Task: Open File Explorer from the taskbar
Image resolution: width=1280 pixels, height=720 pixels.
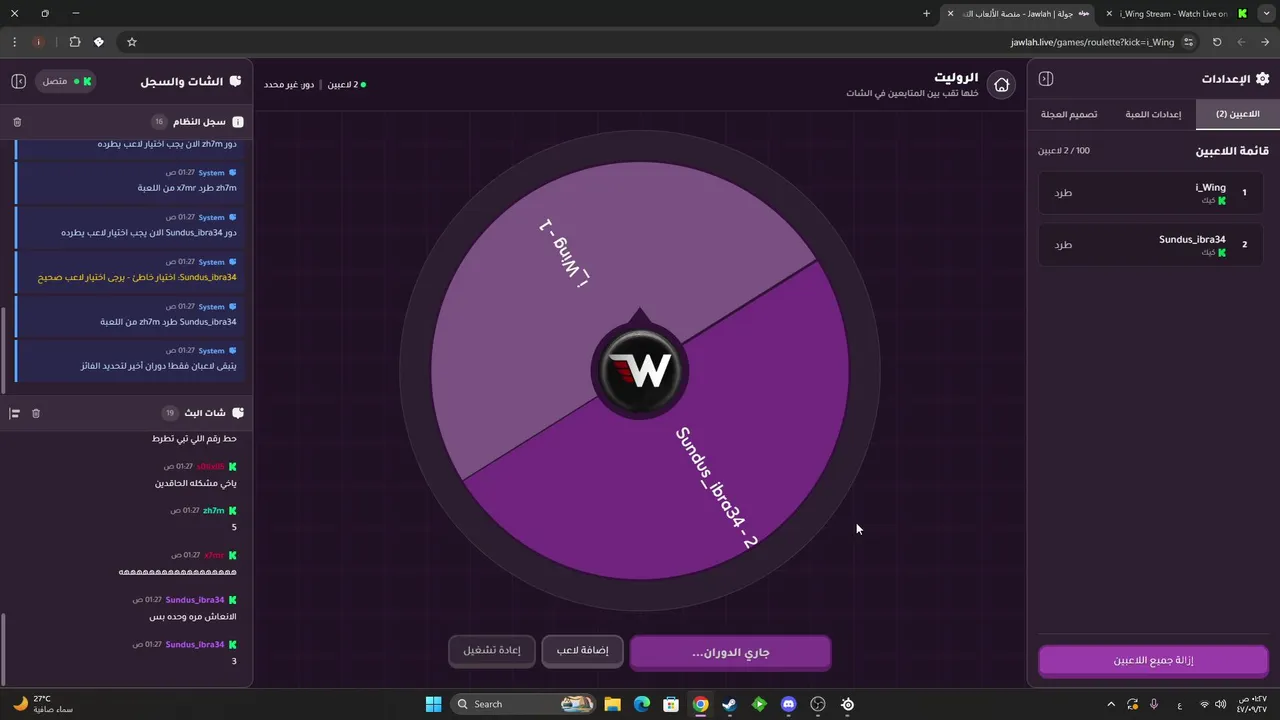Action: 612,704
